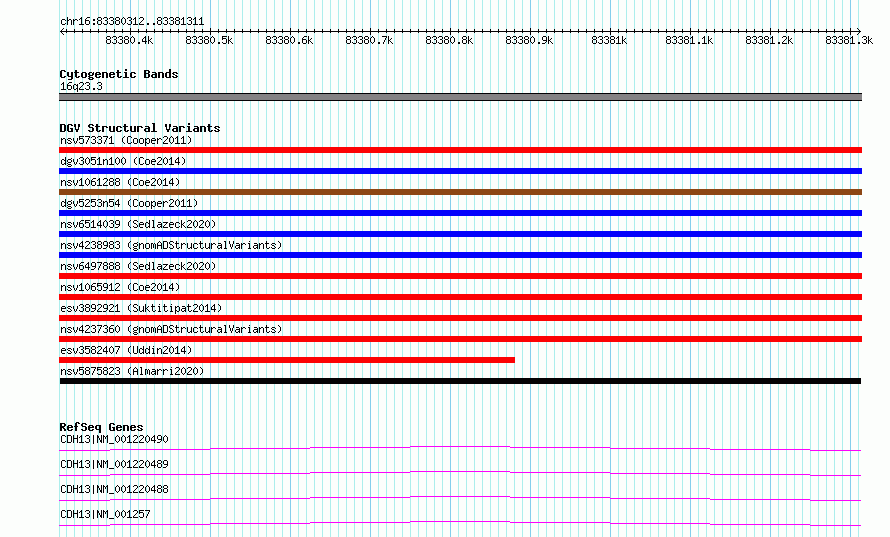
Task: Click the chr16:83380312..83381311 coordinate label
Action: 132,21
